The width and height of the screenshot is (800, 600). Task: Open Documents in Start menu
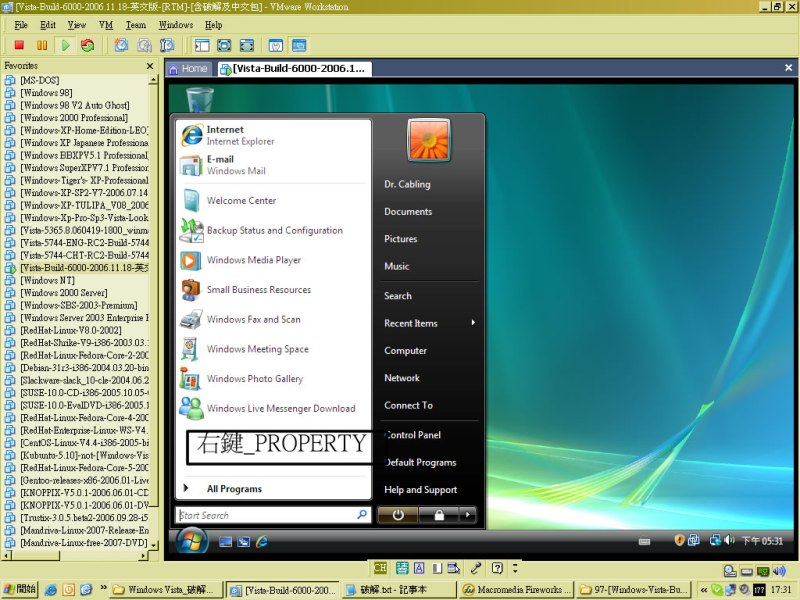click(x=408, y=211)
